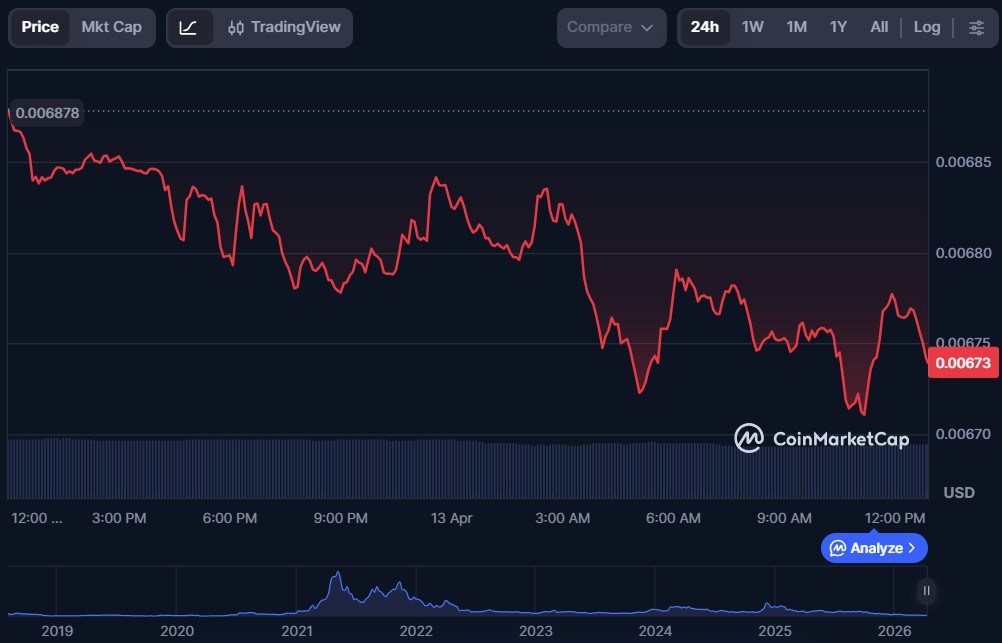The height and width of the screenshot is (643, 1002).
Task: Switch to TradingView candlestick chart
Action: (283, 27)
